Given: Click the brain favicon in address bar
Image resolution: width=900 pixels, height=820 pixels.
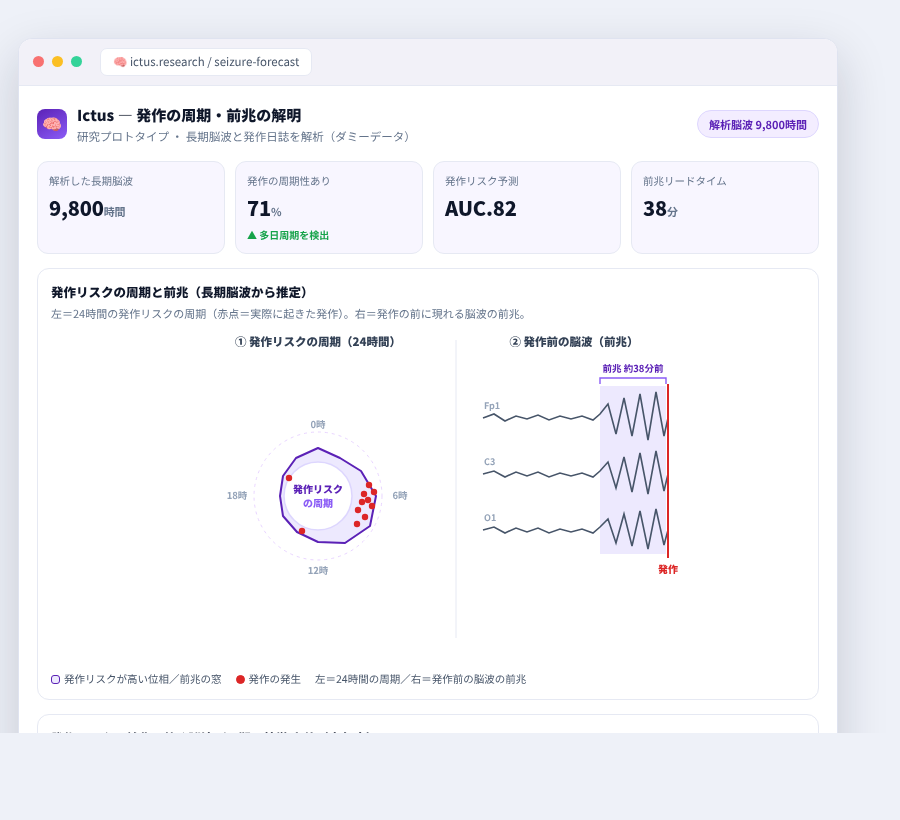Looking at the screenshot, I should click(x=119, y=62).
